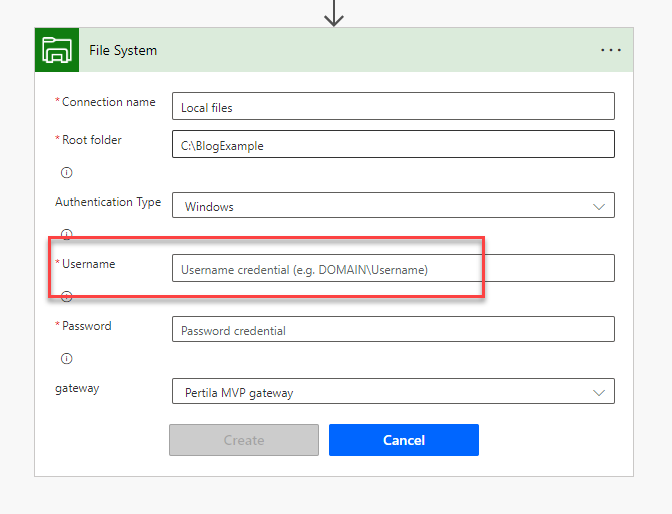The image size is (672, 514).
Task: Click the Connection name label
Action: 108,102
